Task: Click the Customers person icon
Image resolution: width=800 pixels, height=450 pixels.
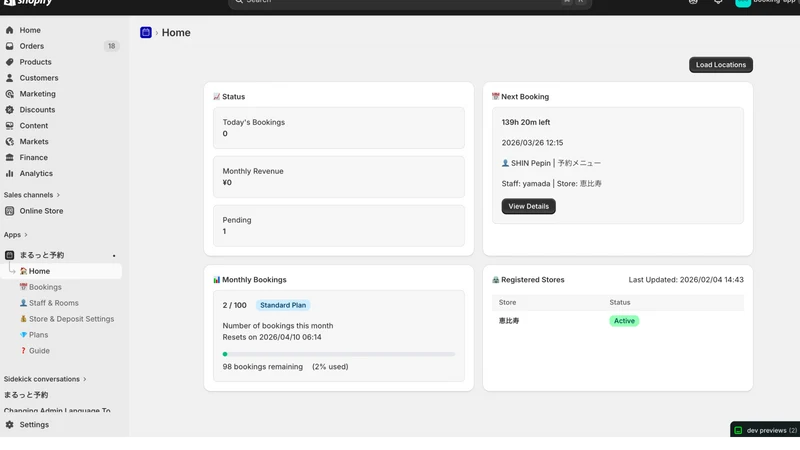Action: click(x=9, y=78)
